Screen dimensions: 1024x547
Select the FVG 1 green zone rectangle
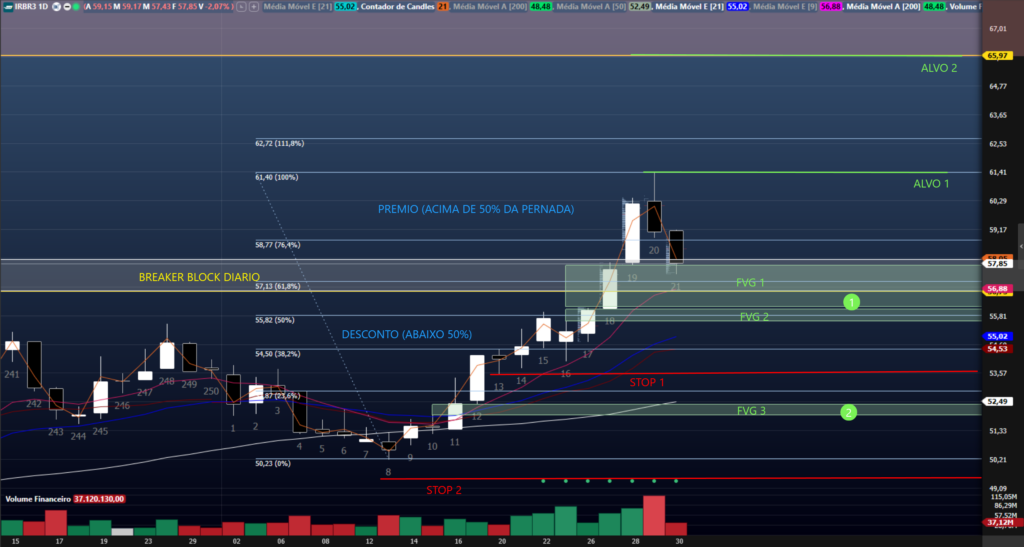(749, 283)
